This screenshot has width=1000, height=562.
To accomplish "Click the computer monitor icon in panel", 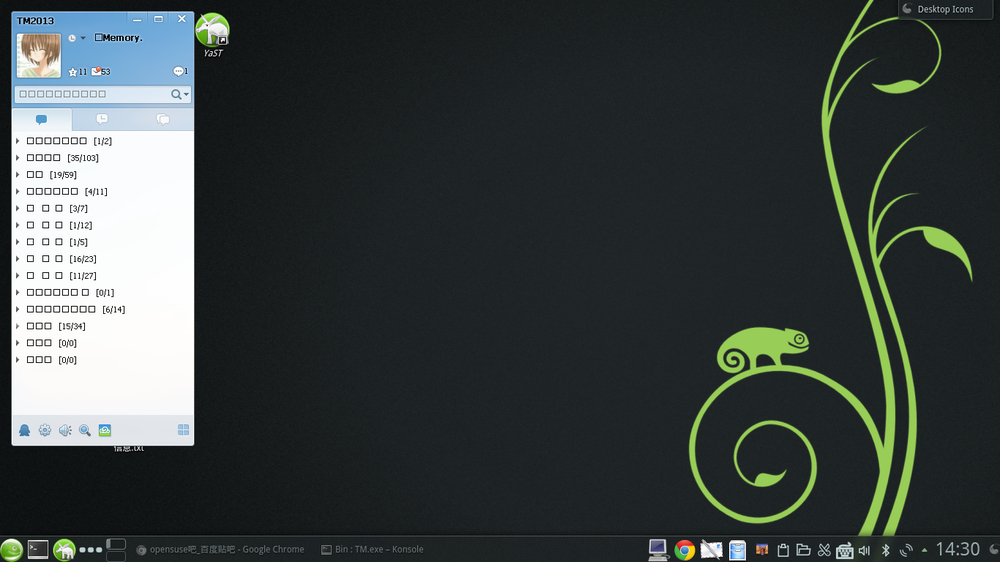I will (x=658, y=549).
